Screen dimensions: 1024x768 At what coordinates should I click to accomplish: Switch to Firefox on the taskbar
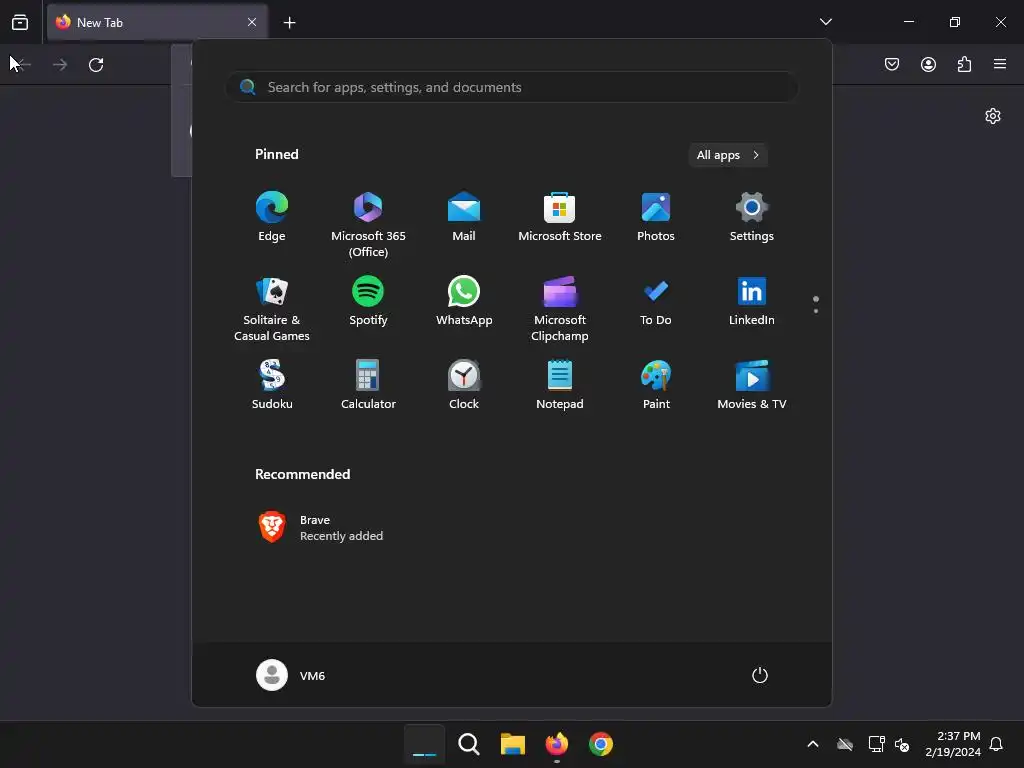point(556,744)
